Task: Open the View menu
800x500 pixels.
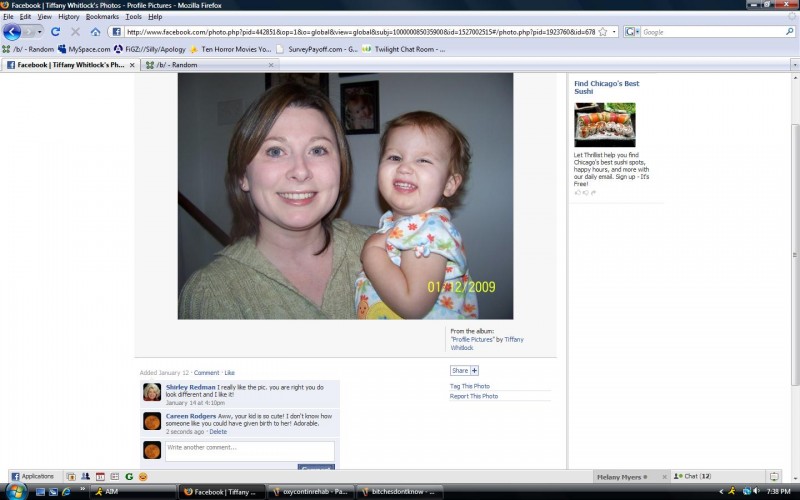Action: pos(44,16)
